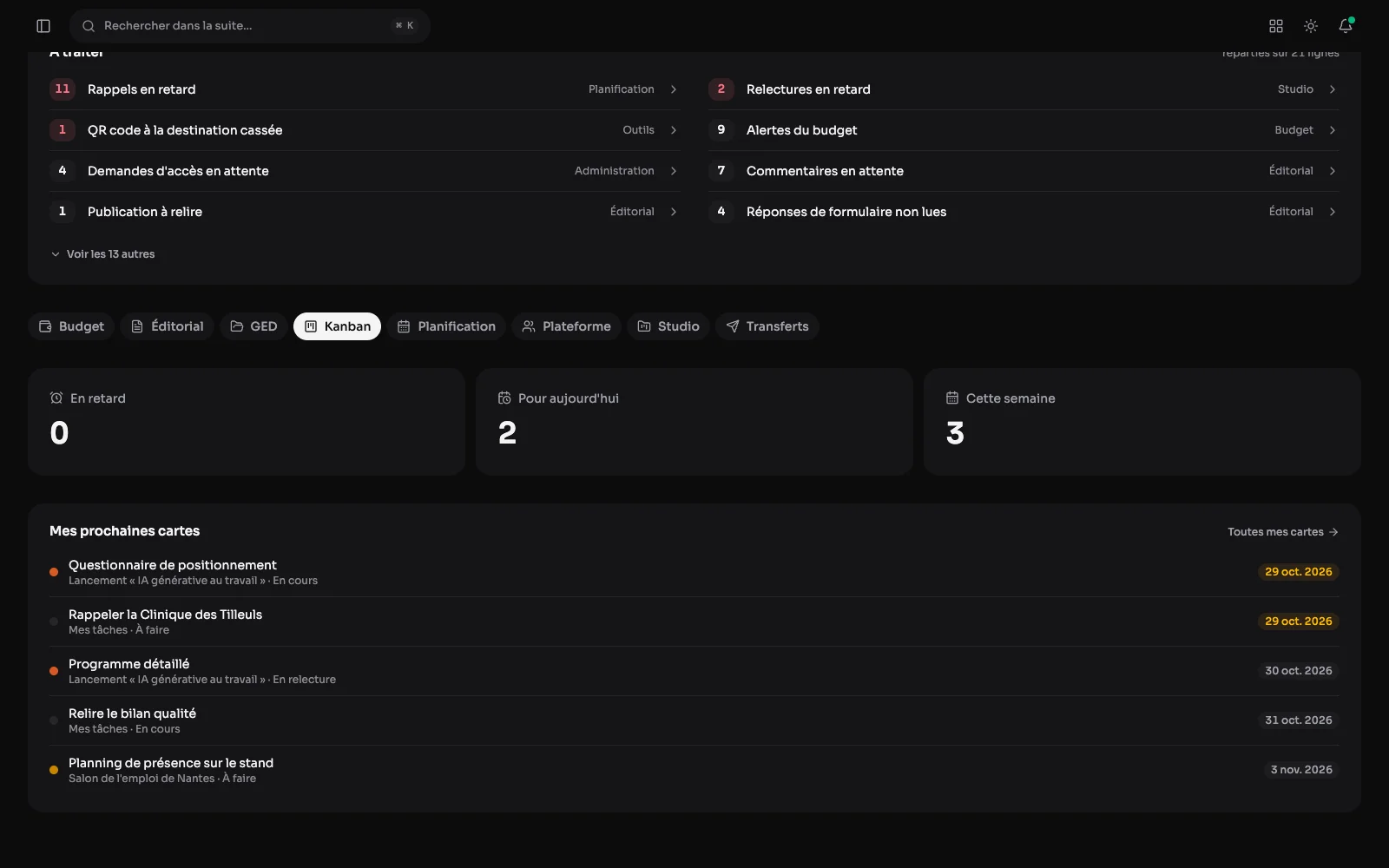Expand Voir les 13 autres
Viewport: 1389px width, 868px height.
[x=102, y=254]
